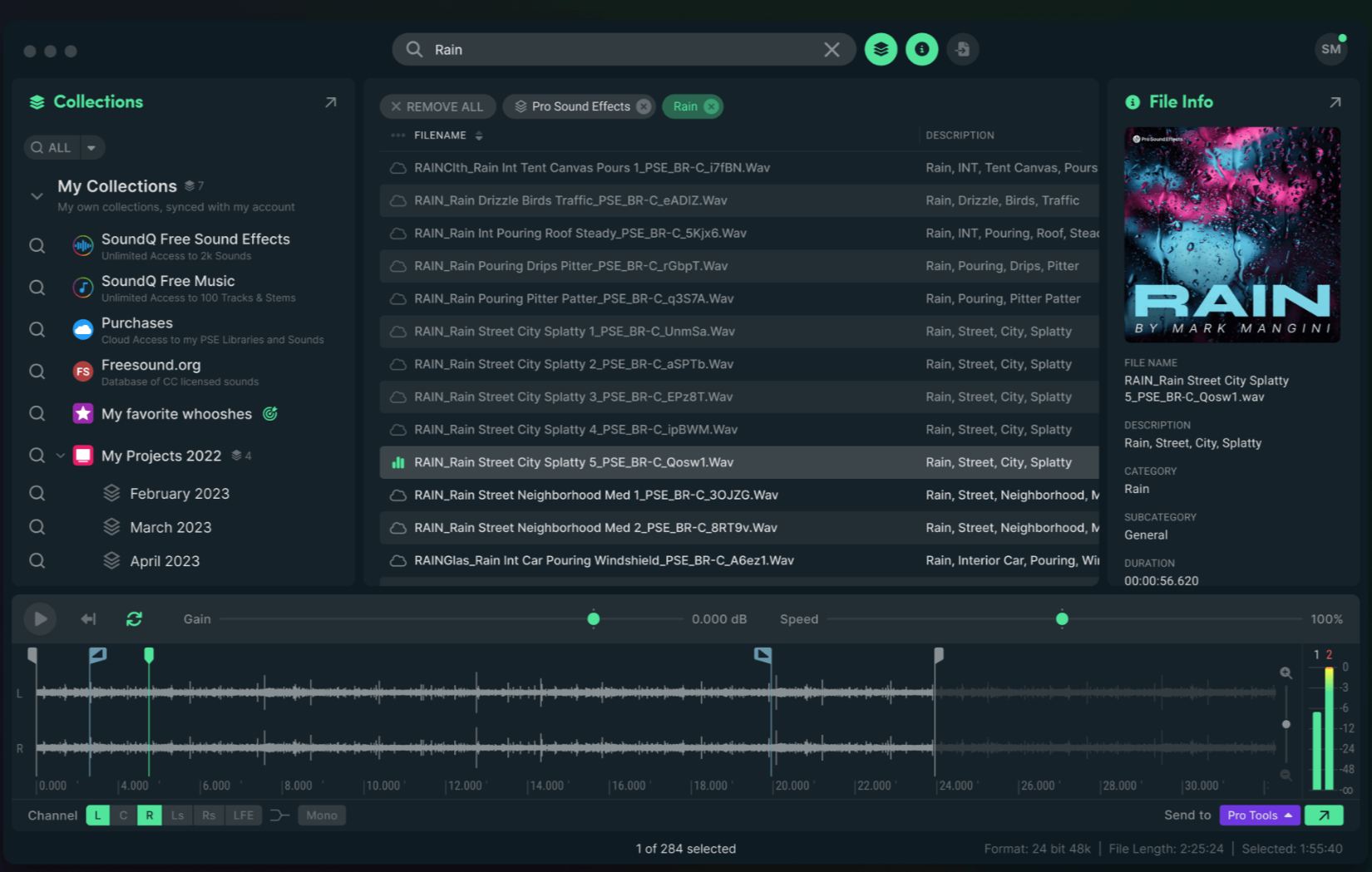Zoom in on the waveform

click(x=1286, y=672)
